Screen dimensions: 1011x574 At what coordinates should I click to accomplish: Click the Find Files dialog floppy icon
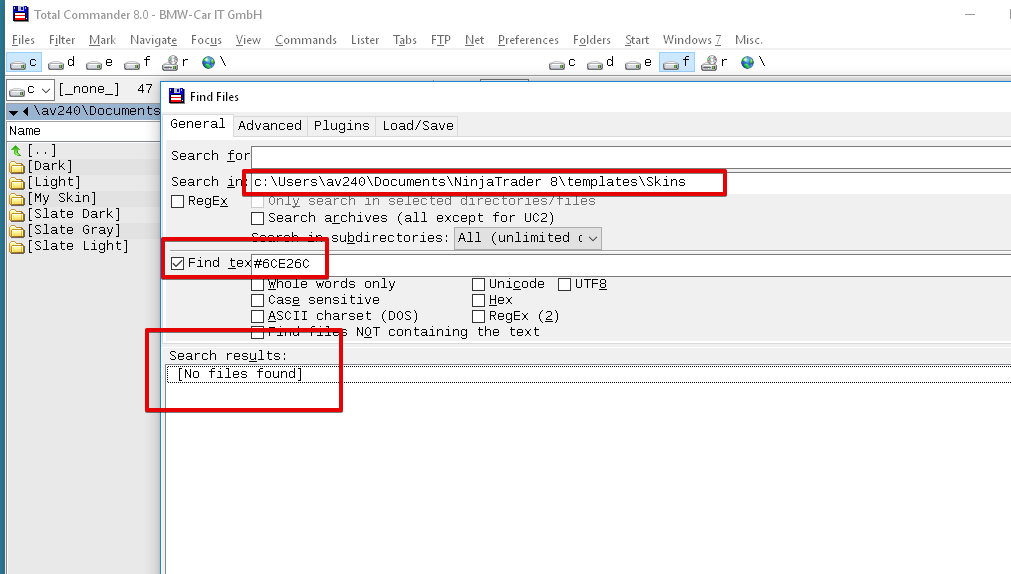177,96
